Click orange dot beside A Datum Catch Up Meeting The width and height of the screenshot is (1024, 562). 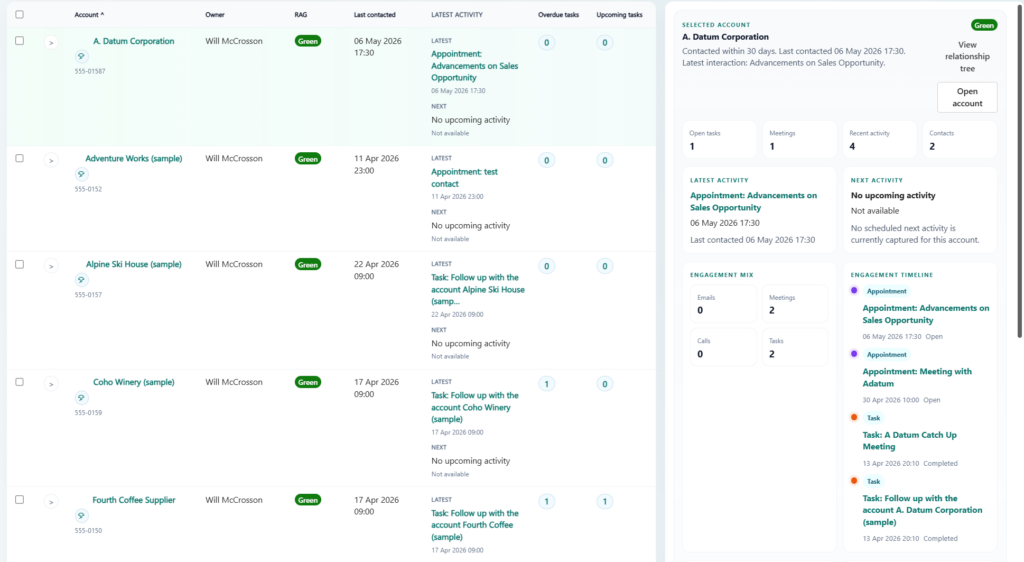click(x=854, y=417)
